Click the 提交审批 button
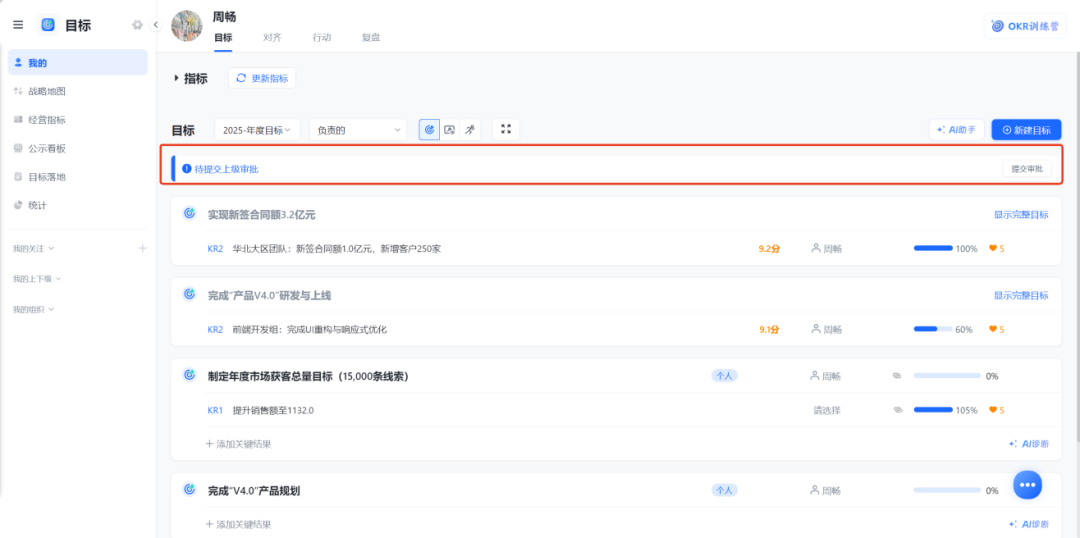1080x538 pixels. coord(1027,169)
